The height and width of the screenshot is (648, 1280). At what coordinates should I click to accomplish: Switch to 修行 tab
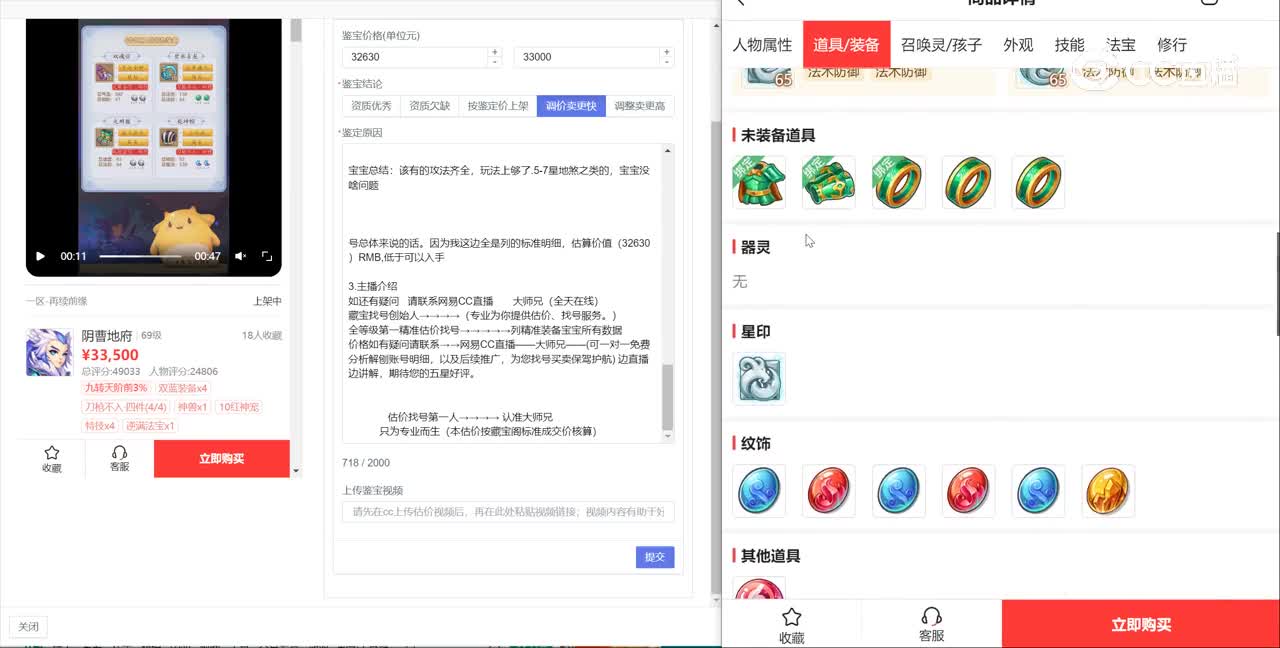pyautogui.click(x=1171, y=45)
